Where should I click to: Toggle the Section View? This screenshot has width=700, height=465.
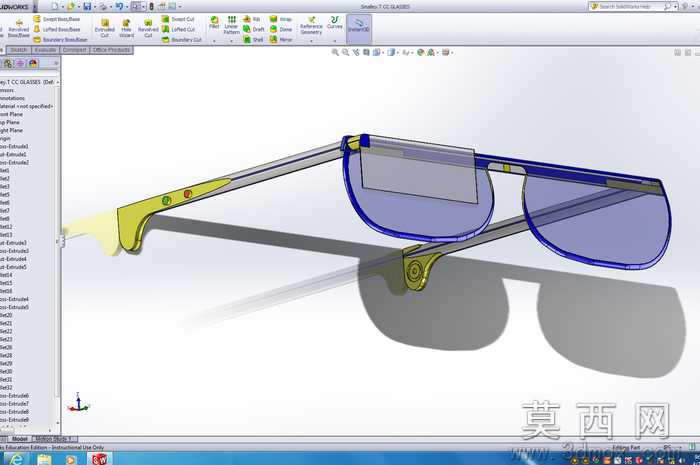click(x=366, y=53)
